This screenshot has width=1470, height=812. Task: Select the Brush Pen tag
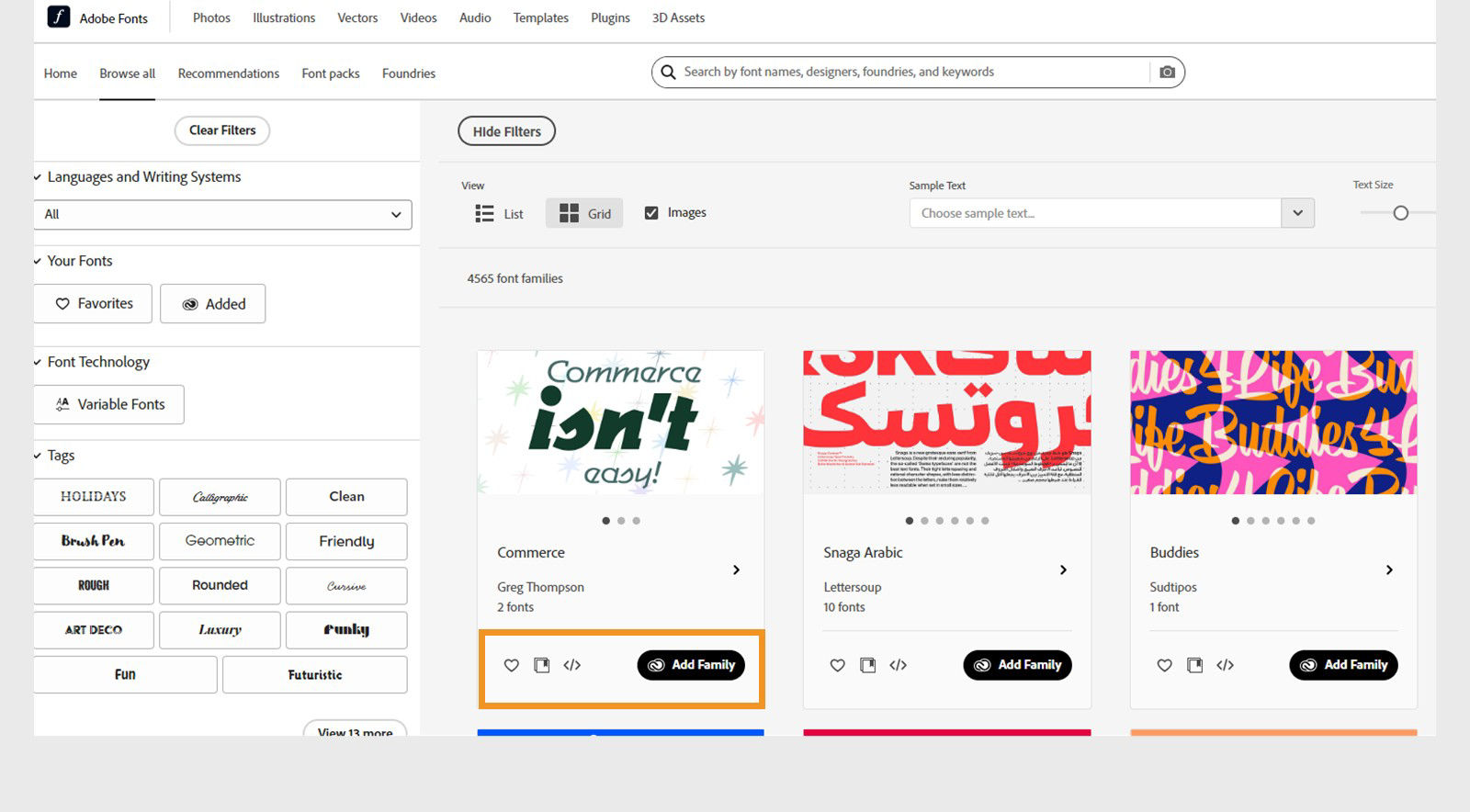[x=93, y=541]
